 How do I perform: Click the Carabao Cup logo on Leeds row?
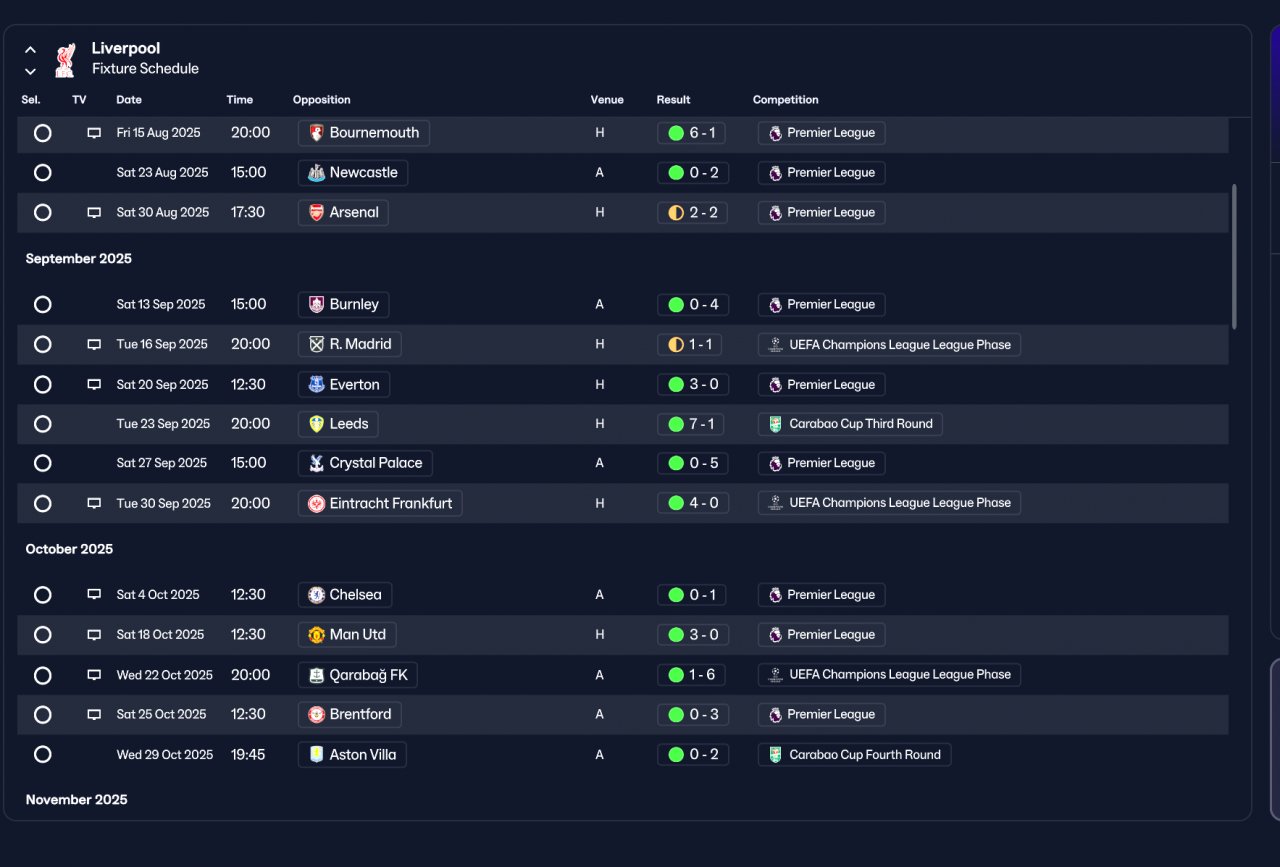pyautogui.click(x=775, y=424)
